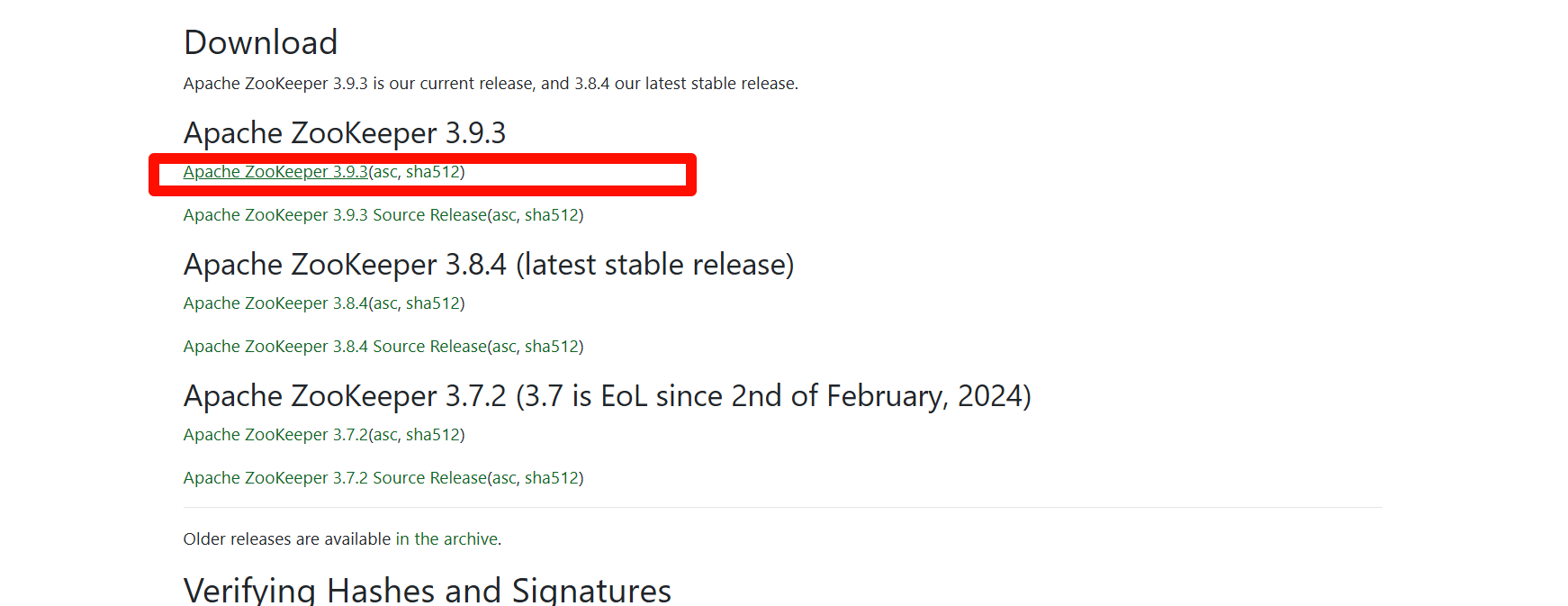The height and width of the screenshot is (606, 1568).
Task: Click asc link for 3.7.2 Source Release
Action: 503,478
